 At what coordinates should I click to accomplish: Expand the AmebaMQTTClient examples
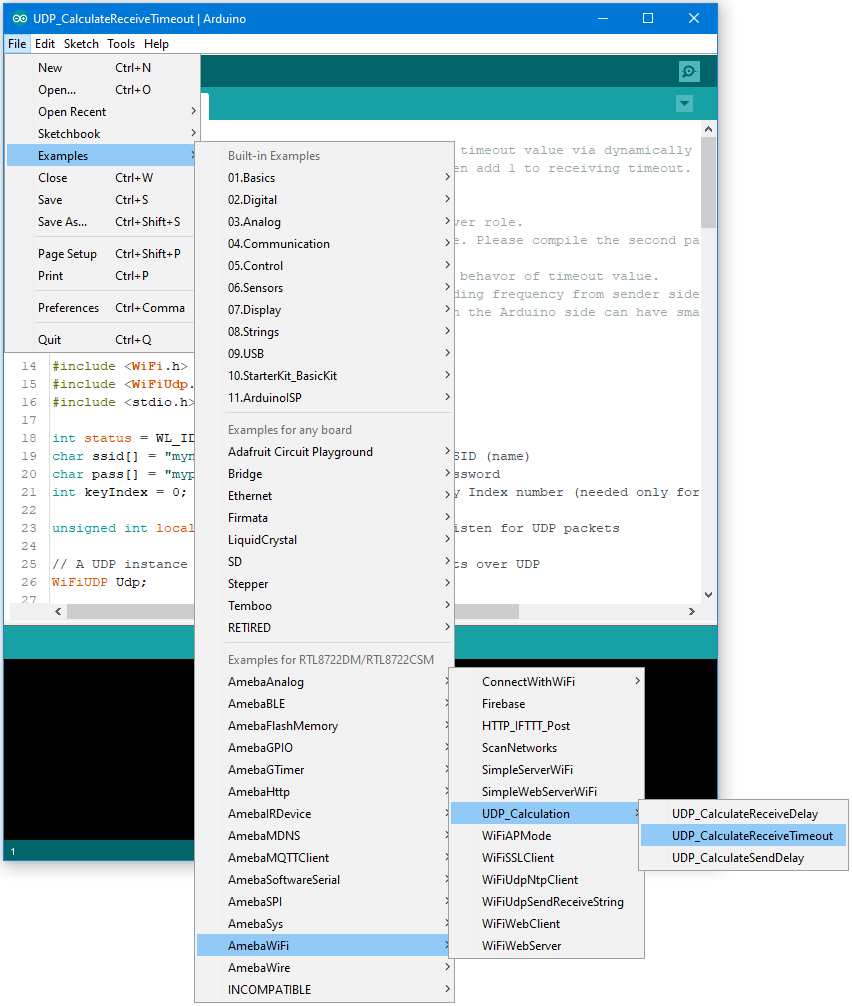coord(325,858)
